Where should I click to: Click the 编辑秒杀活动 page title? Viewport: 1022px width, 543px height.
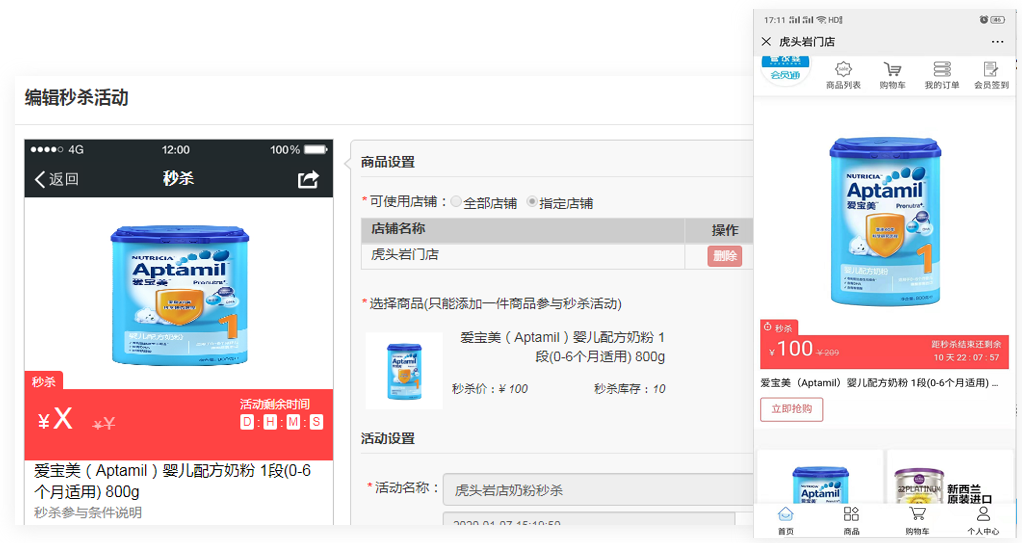(x=76, y=98)
